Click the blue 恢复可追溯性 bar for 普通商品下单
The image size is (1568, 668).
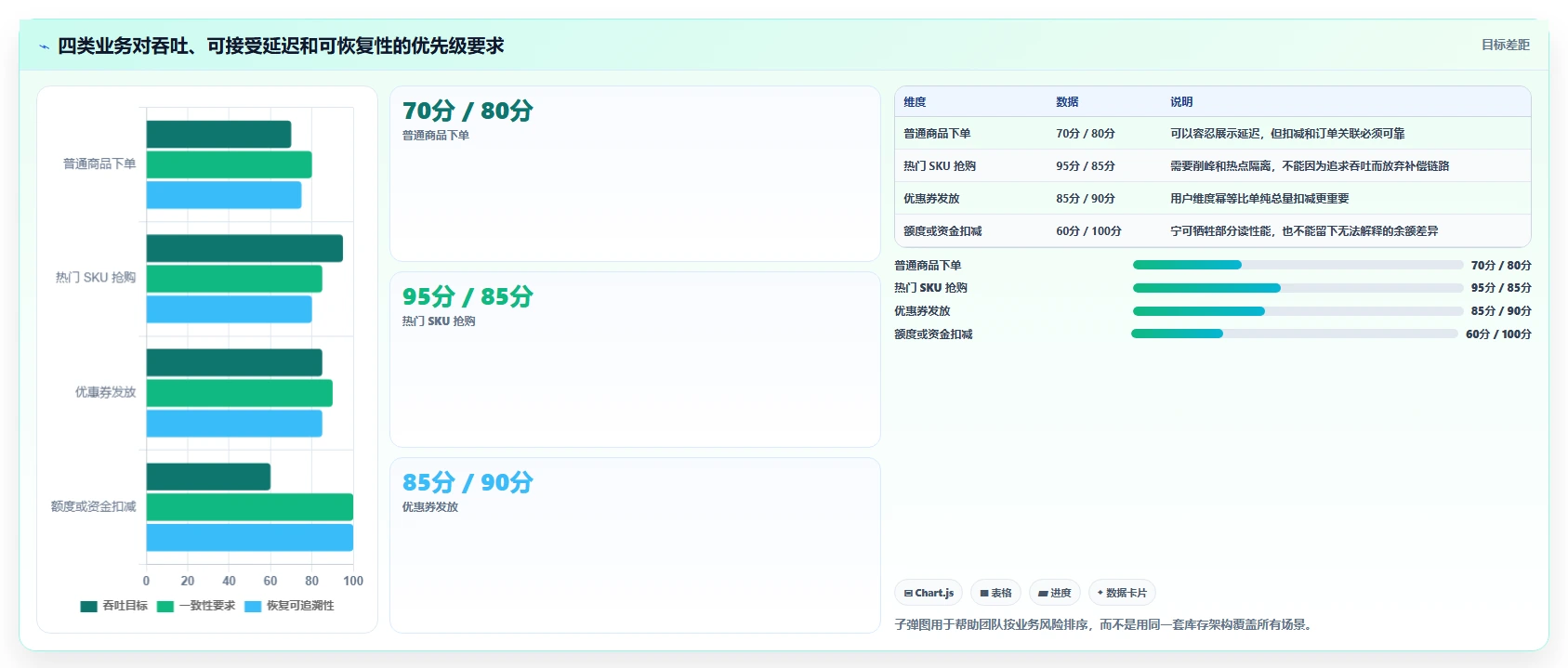[x=224, y=195]
